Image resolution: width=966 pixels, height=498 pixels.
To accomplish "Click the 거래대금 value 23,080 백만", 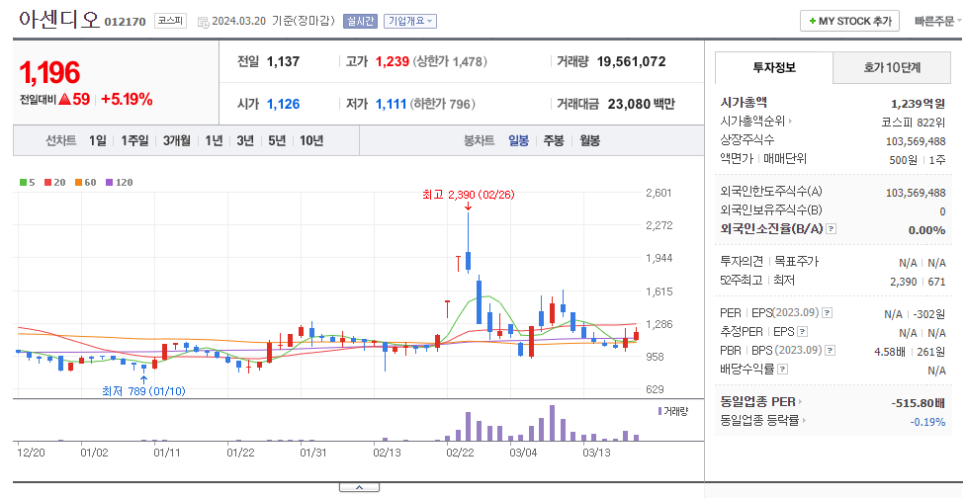I will point(641,104).
